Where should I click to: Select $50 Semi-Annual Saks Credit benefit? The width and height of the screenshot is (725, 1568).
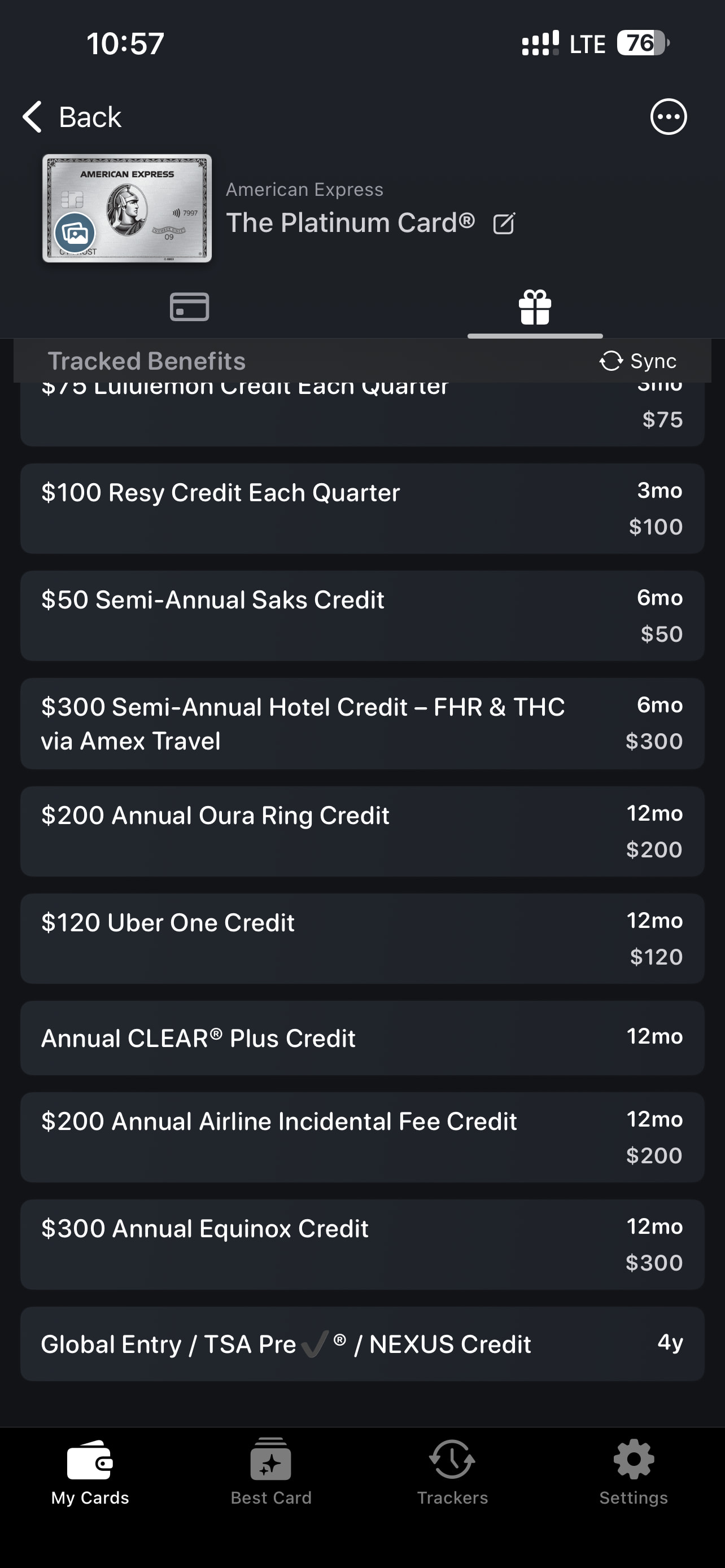coord(362,615)
